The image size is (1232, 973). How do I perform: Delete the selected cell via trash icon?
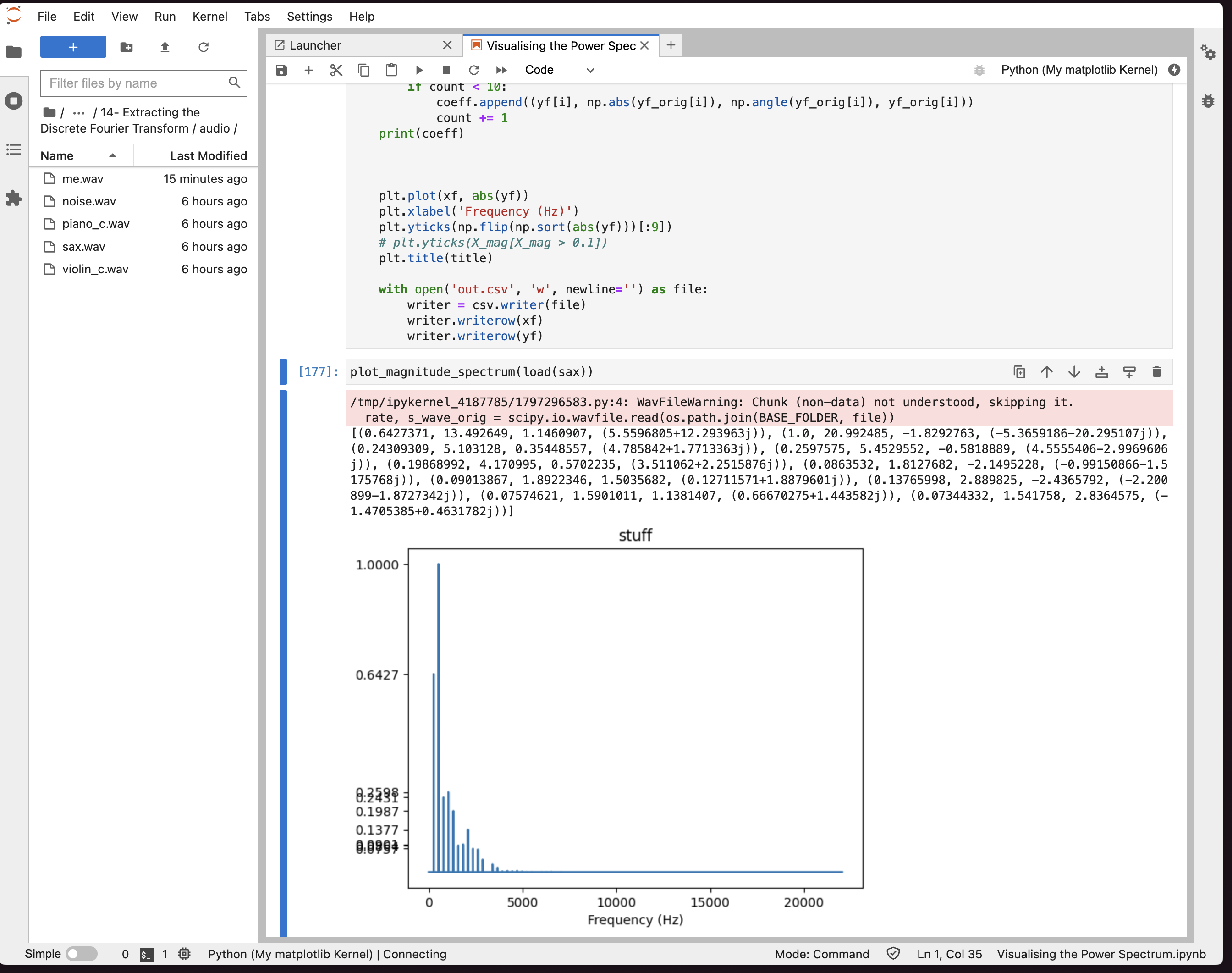click(1156, 372)
